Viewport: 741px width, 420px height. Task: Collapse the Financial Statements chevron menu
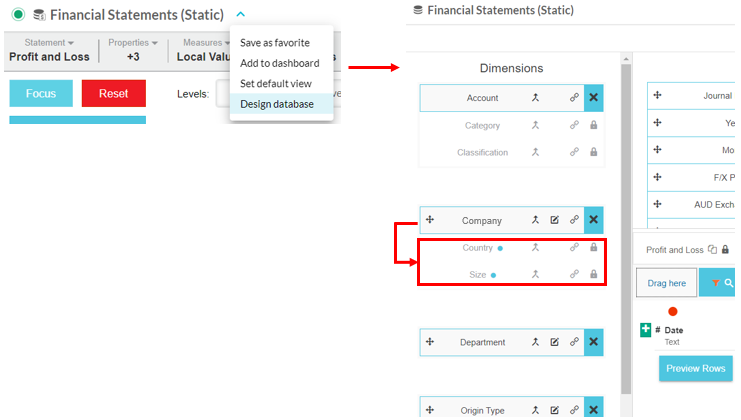click(x=241, y=15)
